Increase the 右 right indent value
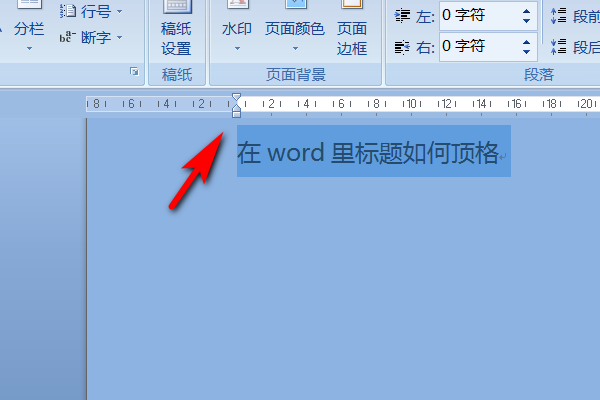The height and width of the screenshot is (400, 600). tap(527, 42)
